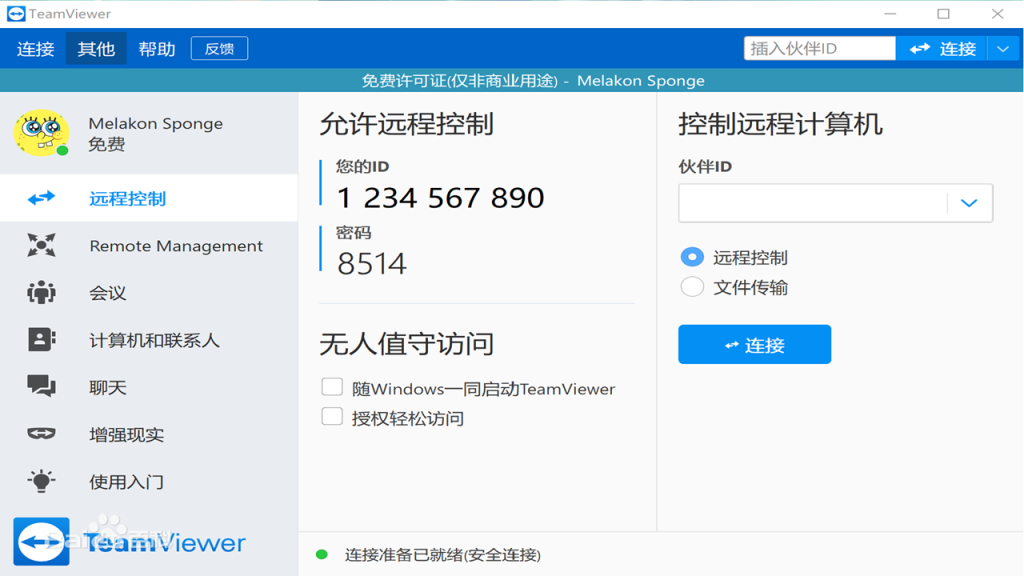1024x576 pixels.
Task: Open the 其他 menu
Action: coord(96,48)
